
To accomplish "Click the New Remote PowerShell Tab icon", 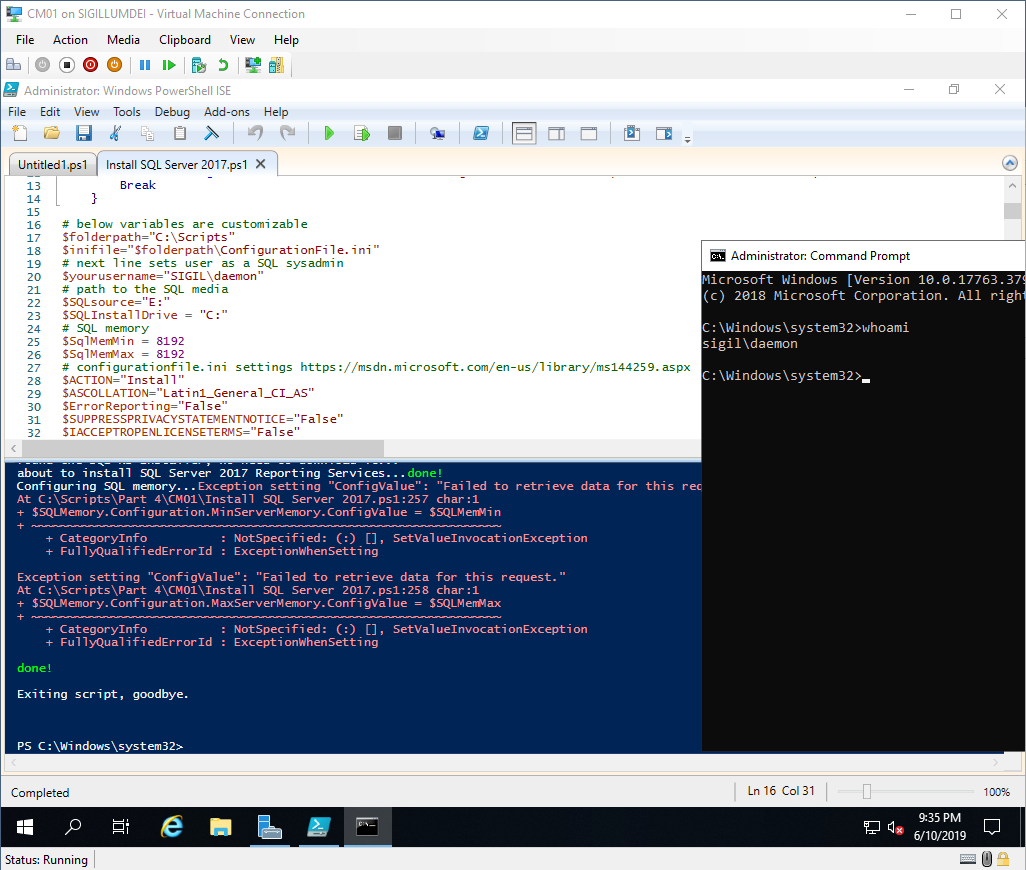I will pos(437,133).
